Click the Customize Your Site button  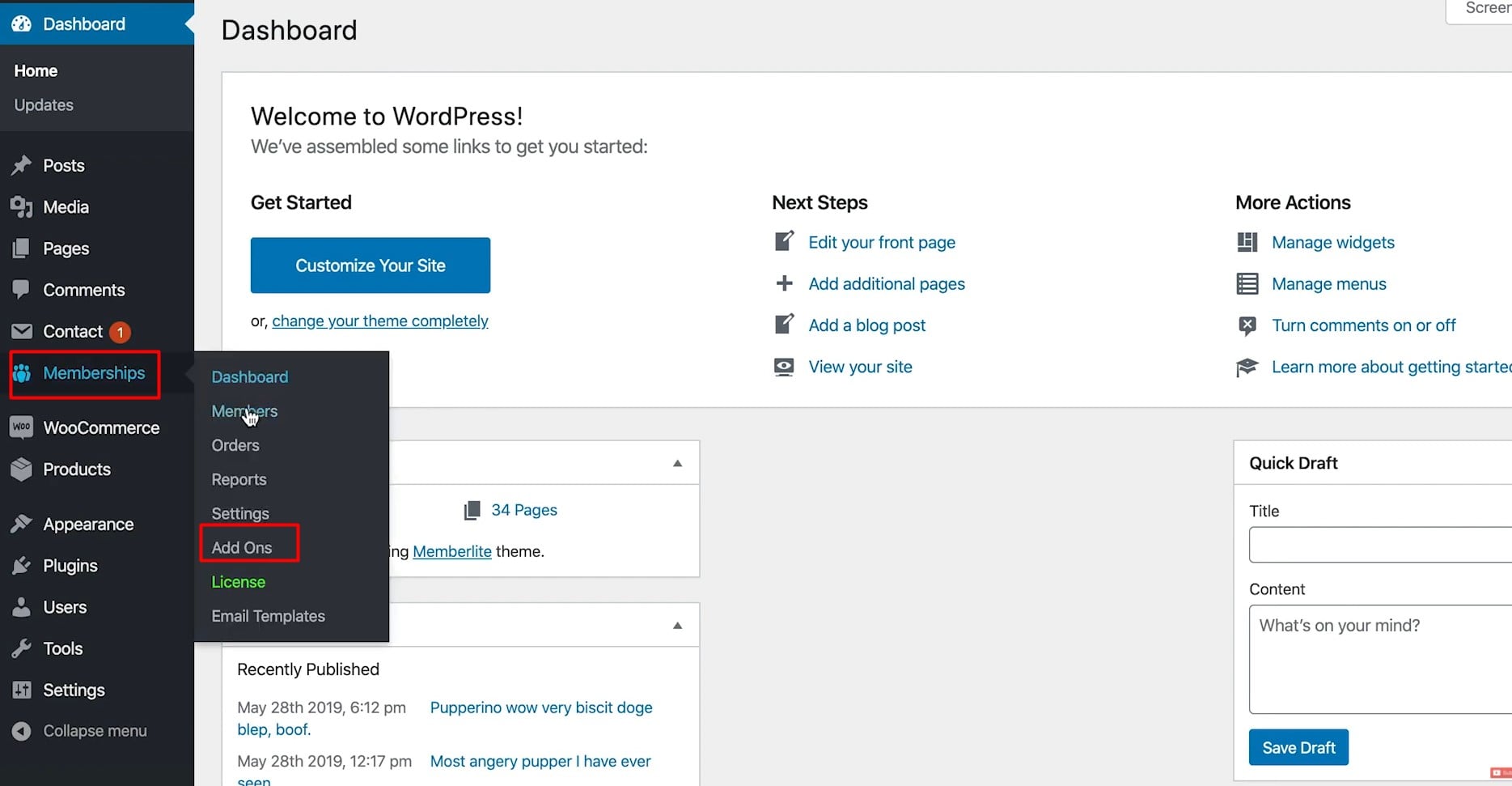[x=371, y=266]
